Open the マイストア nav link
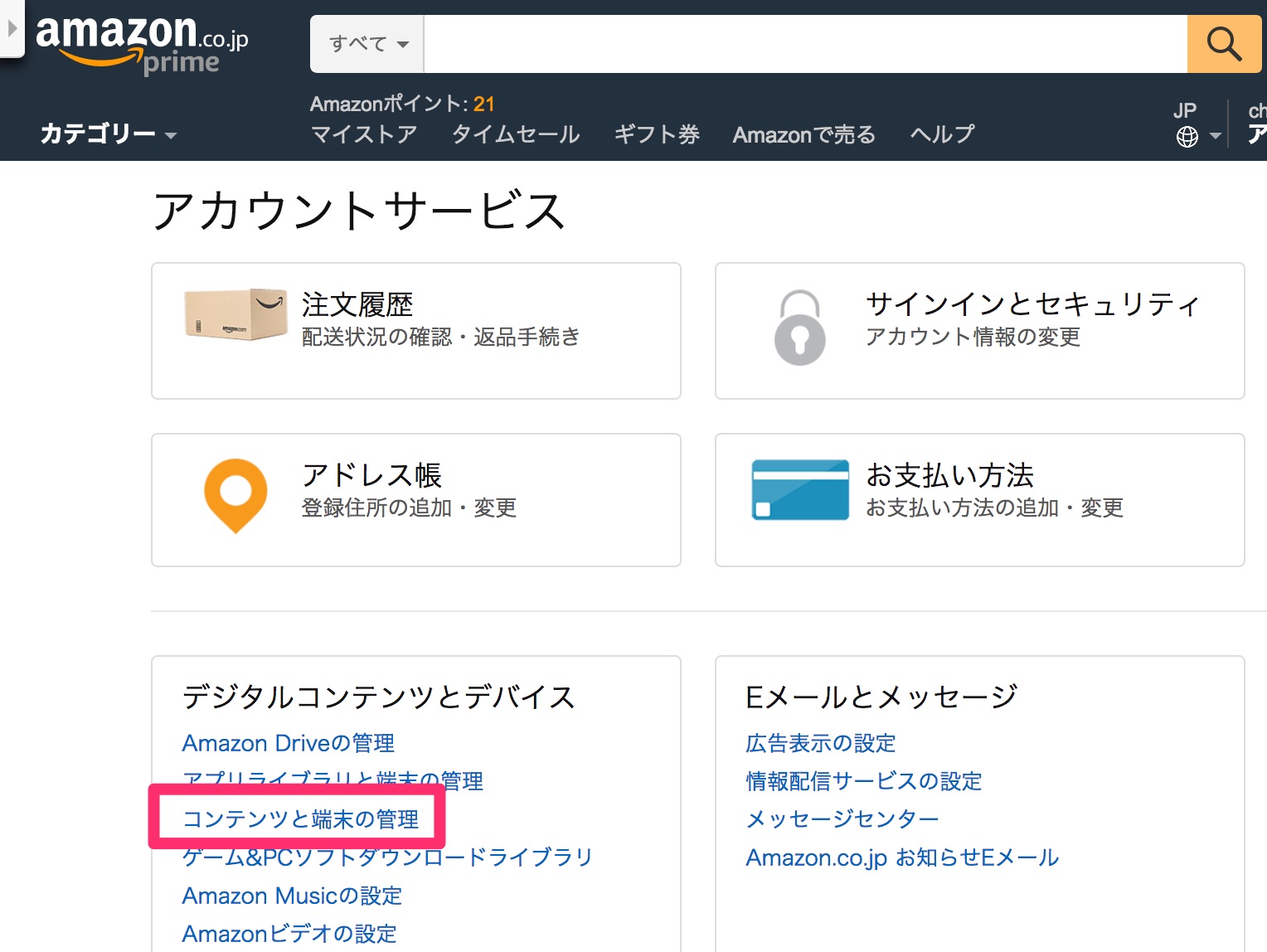 tap(364, 134)
